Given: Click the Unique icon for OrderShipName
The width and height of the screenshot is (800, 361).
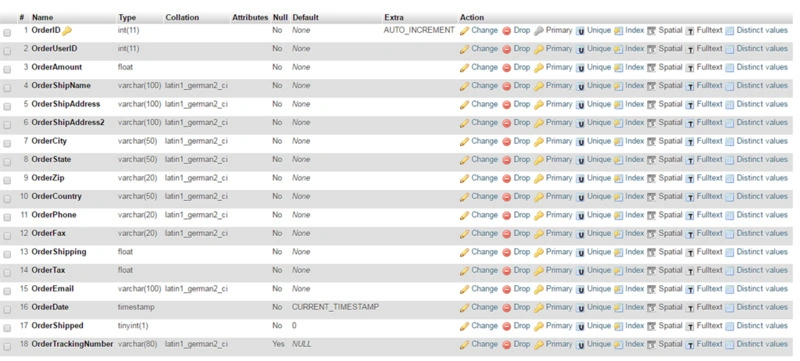Looking at the screenshot, I should coord(580,86).
